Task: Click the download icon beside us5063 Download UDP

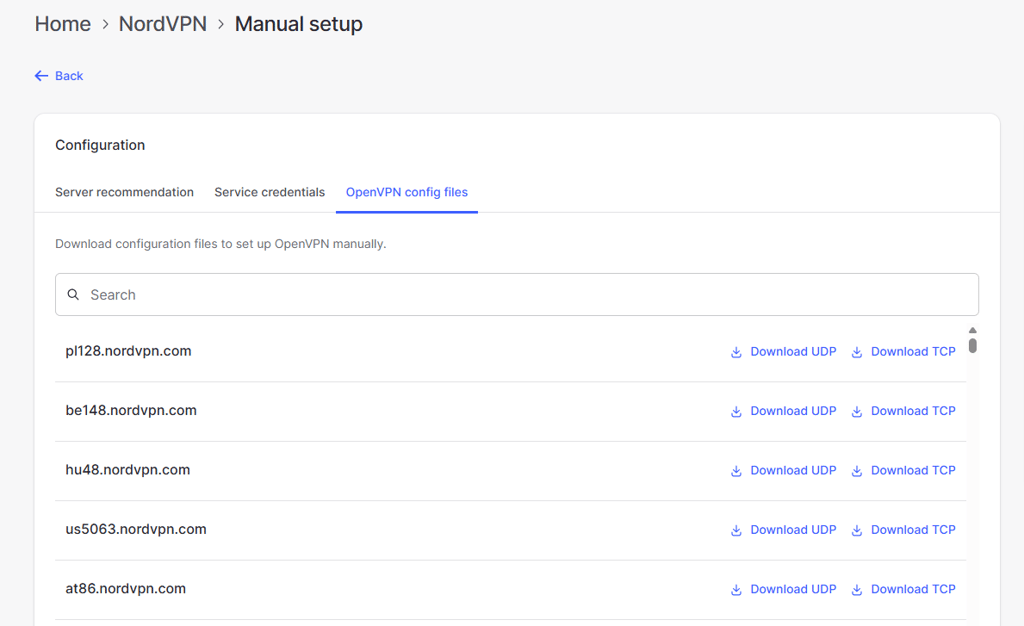Action: (x=736, y=531)
